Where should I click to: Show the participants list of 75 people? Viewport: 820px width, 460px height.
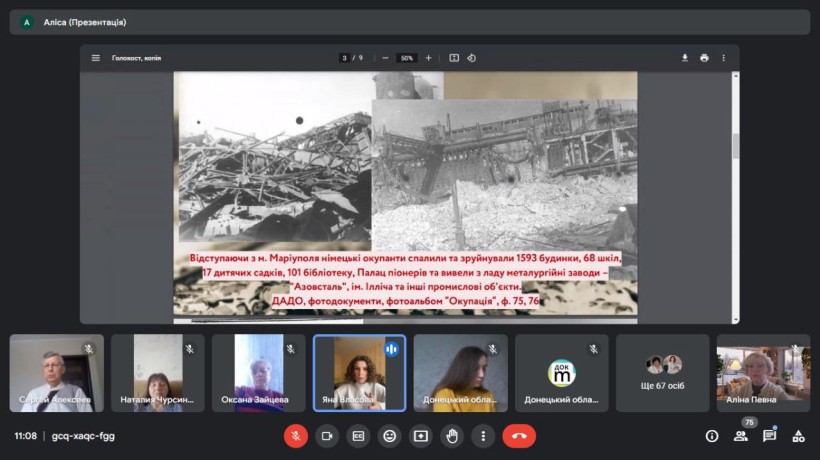(x=741, y=436)
